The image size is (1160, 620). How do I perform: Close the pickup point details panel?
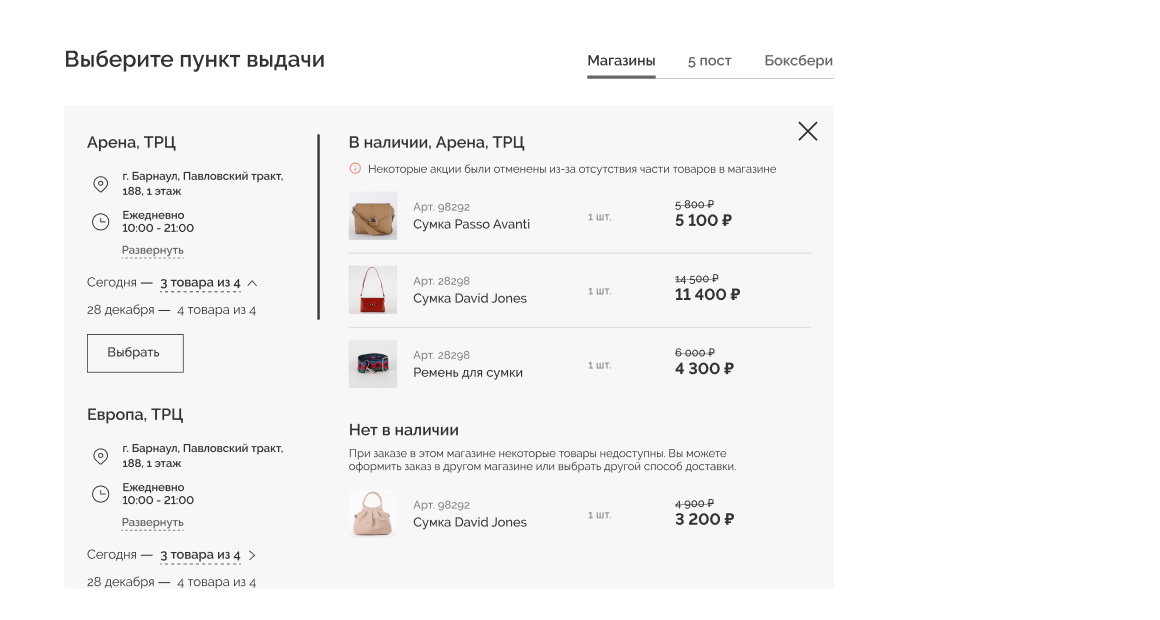[x=808, y=131]
